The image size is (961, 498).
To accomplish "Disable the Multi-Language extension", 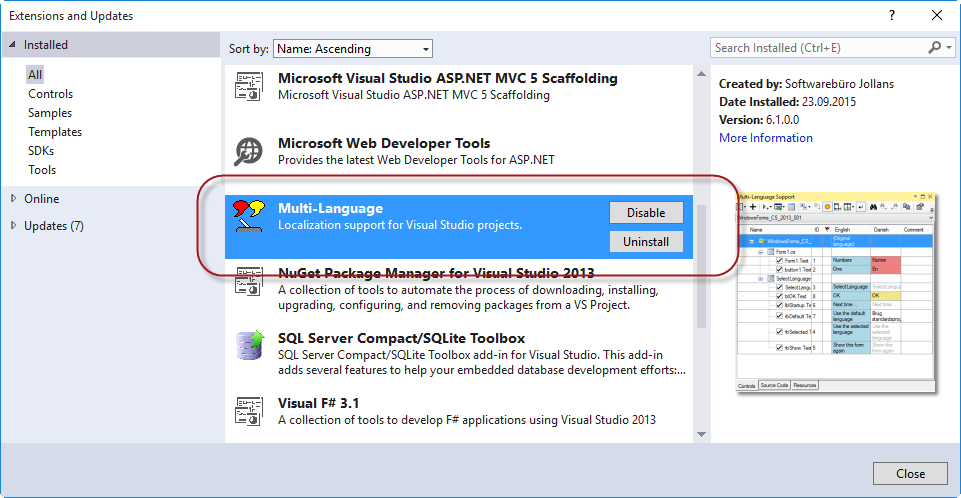I will tap(646, 212).
